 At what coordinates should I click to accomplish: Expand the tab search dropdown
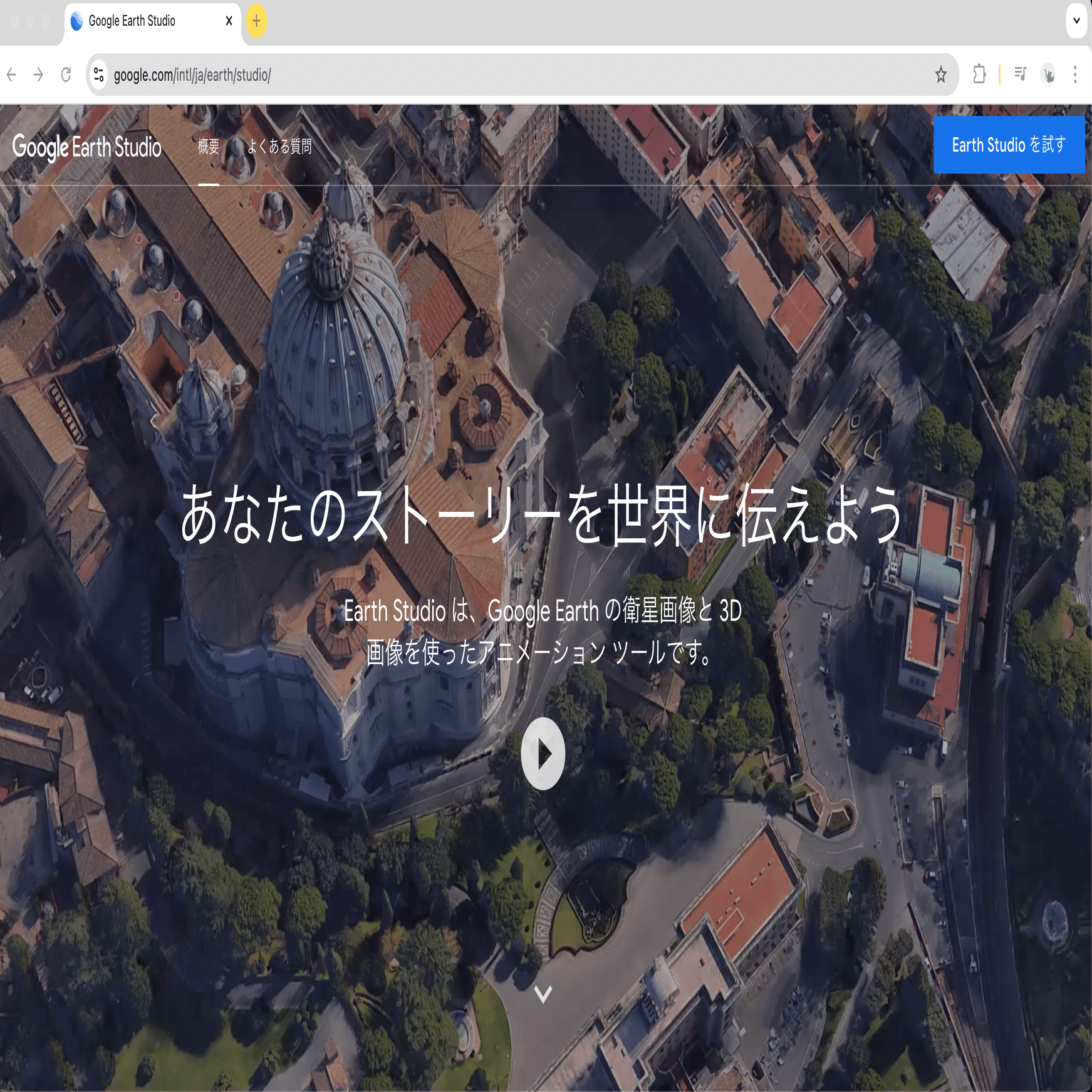coord(1076,21)
